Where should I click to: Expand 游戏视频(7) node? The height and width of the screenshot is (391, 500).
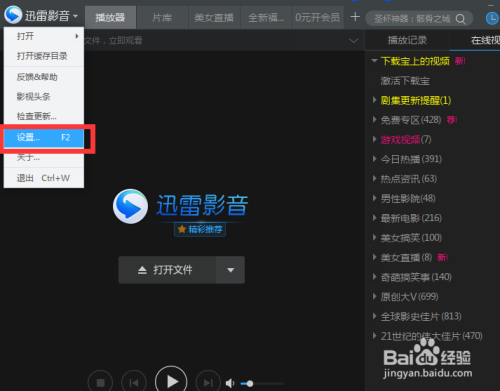[x=374, y=139]
